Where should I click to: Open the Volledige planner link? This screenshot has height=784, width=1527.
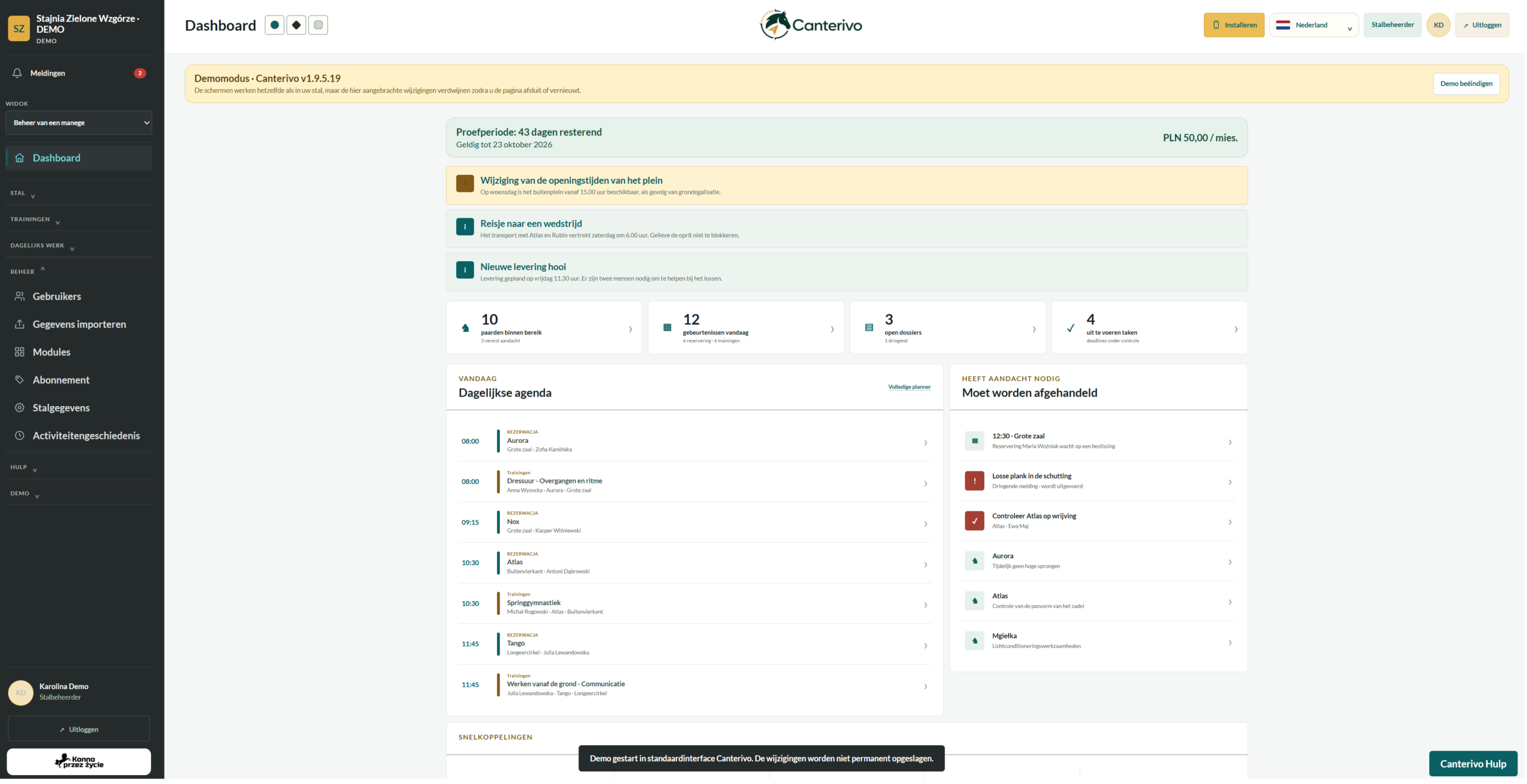(910, 388)
